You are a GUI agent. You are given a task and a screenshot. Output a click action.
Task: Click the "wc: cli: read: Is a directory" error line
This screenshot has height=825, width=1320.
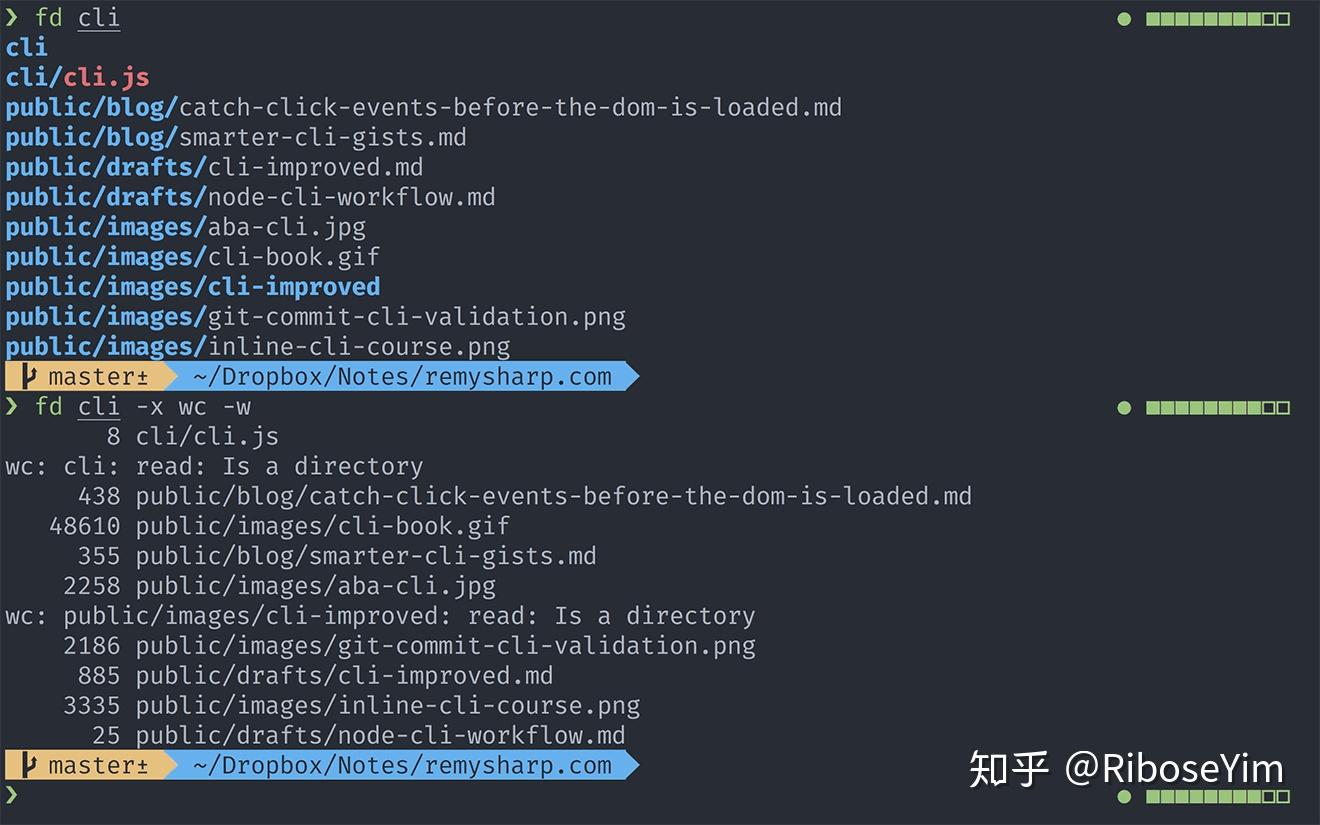[214, 467]
